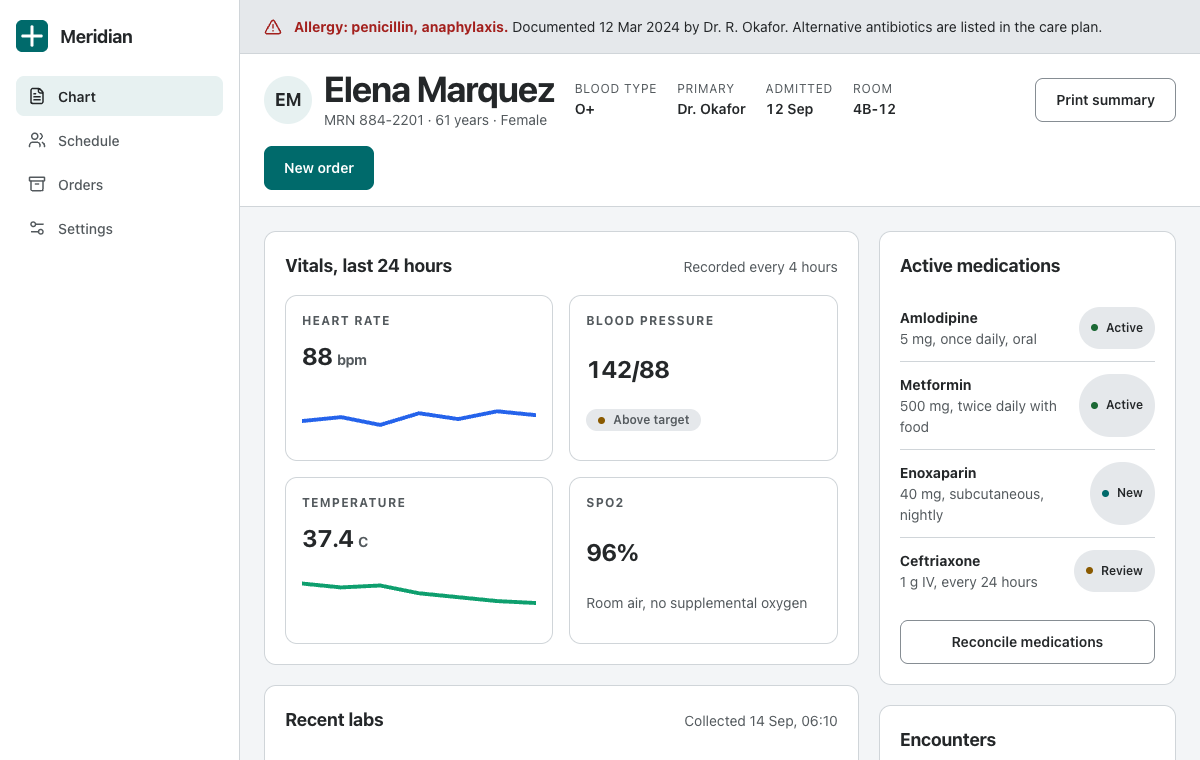Click the blood type value O+
The image size is (1200, 760).
(x=585, y=109)
